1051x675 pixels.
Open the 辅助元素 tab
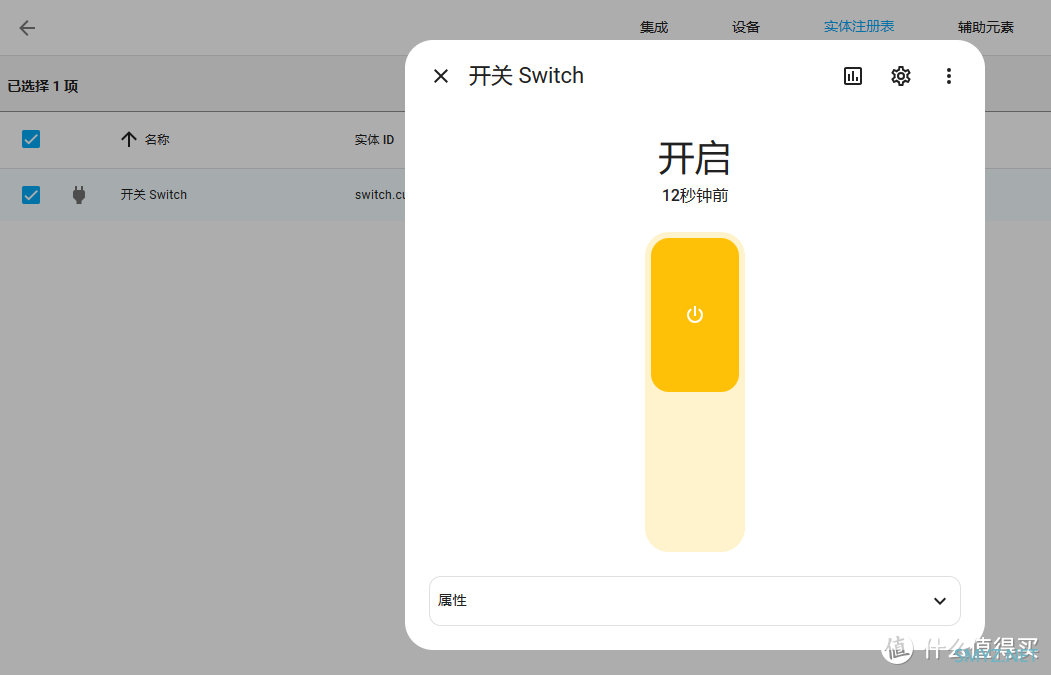pyautogui.click(x=985, y=27)
